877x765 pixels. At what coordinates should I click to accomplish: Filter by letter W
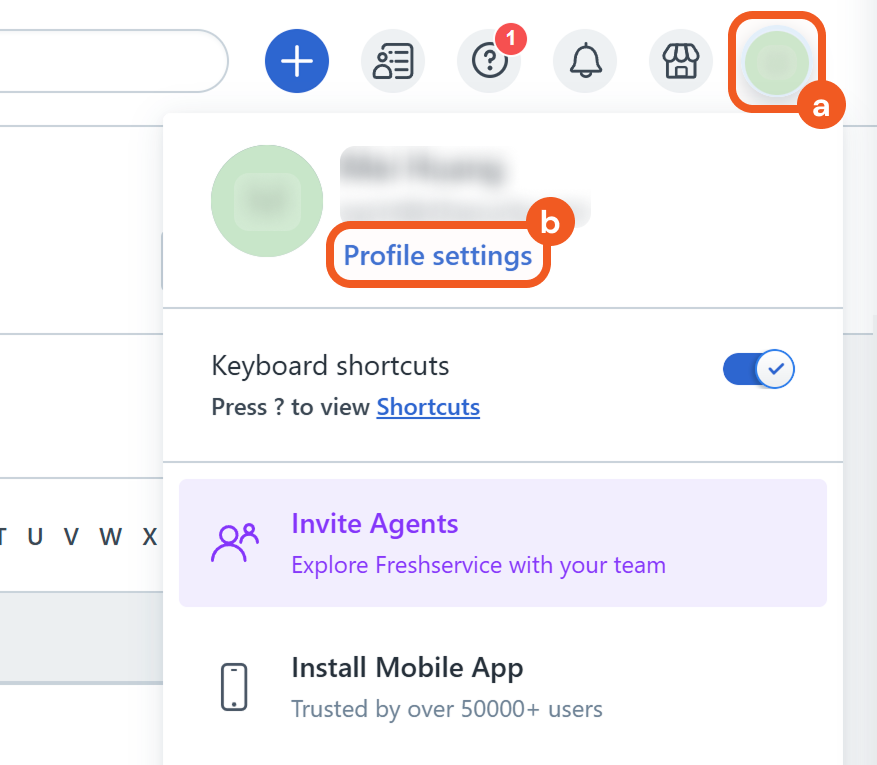[110, 537]
